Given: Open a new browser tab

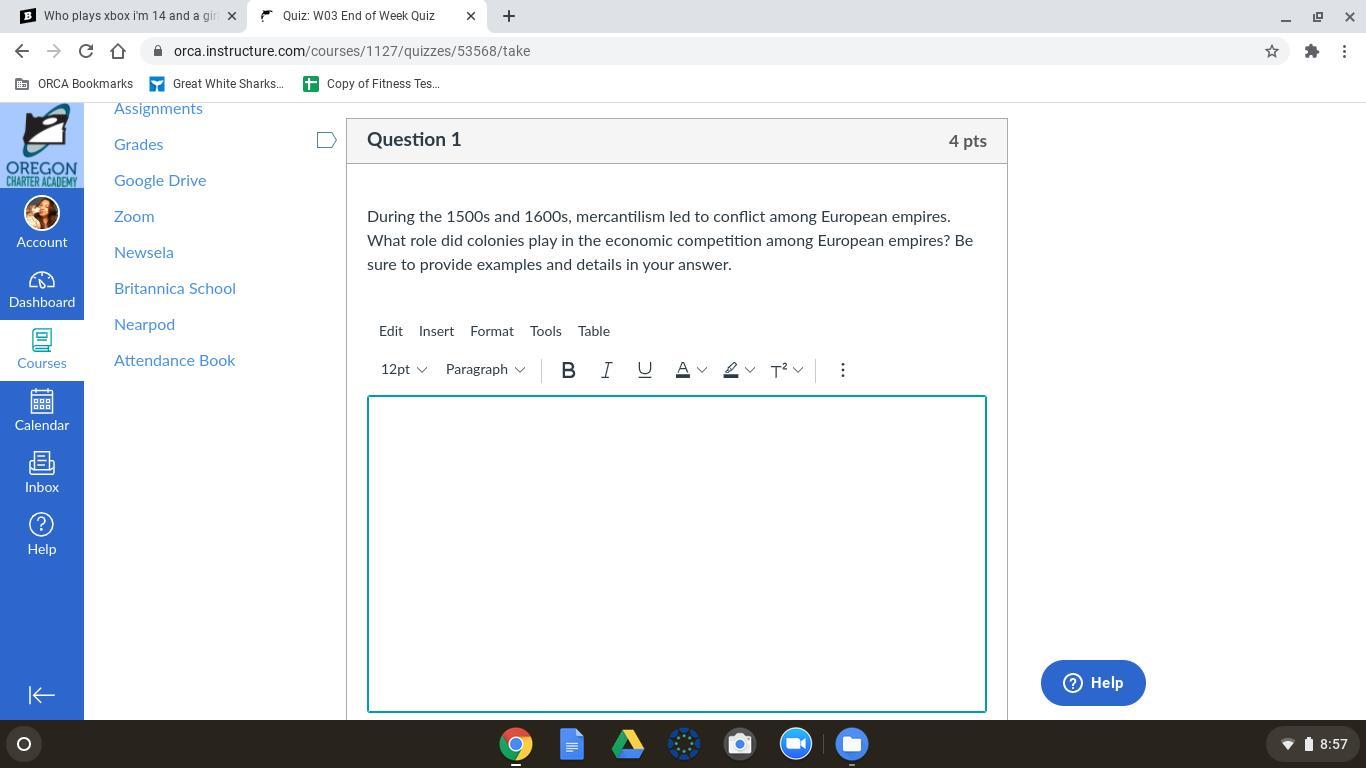Looking at the screenshot, I should pos(509,16).
